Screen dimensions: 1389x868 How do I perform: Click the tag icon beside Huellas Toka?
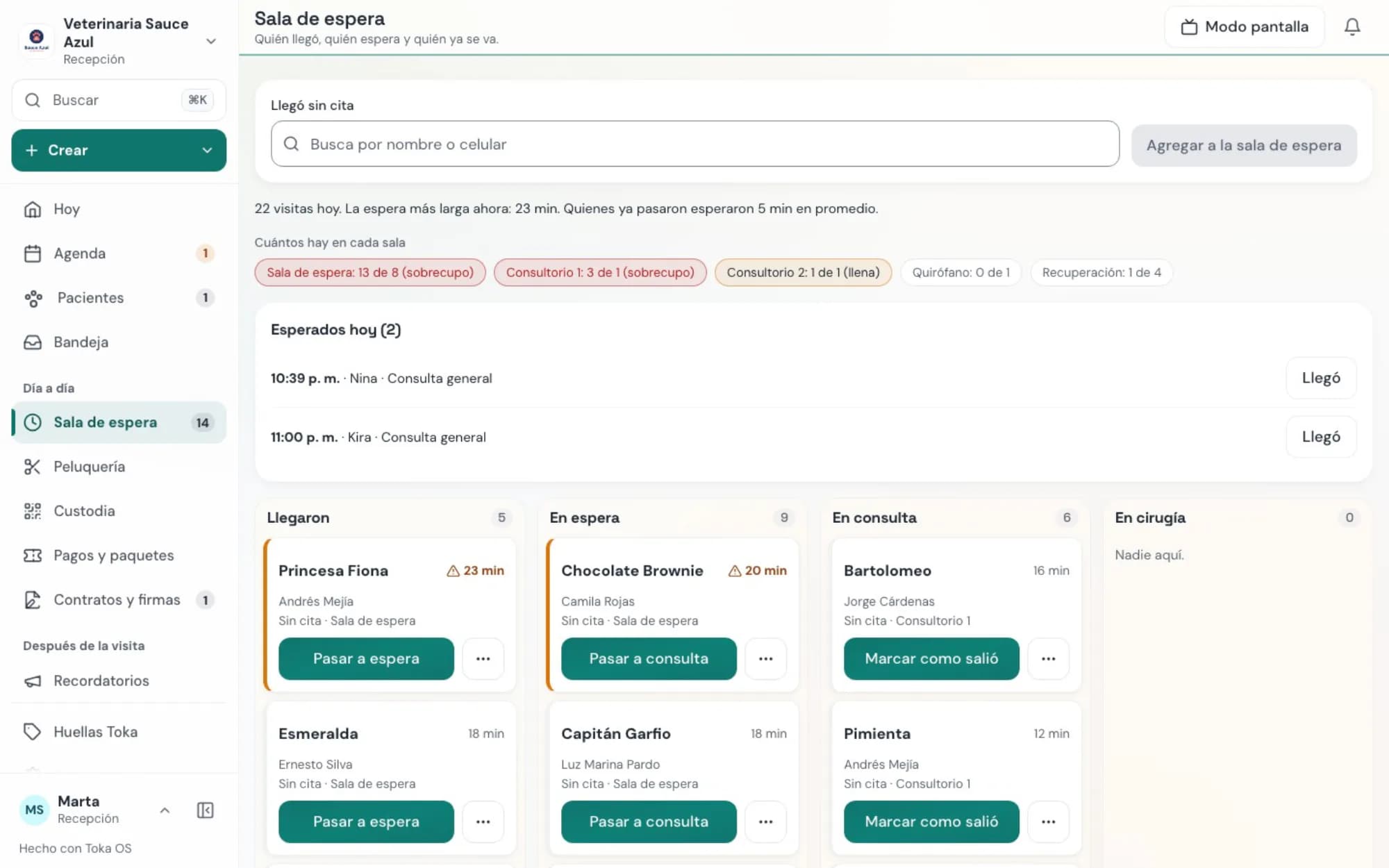tap(33, 732)
